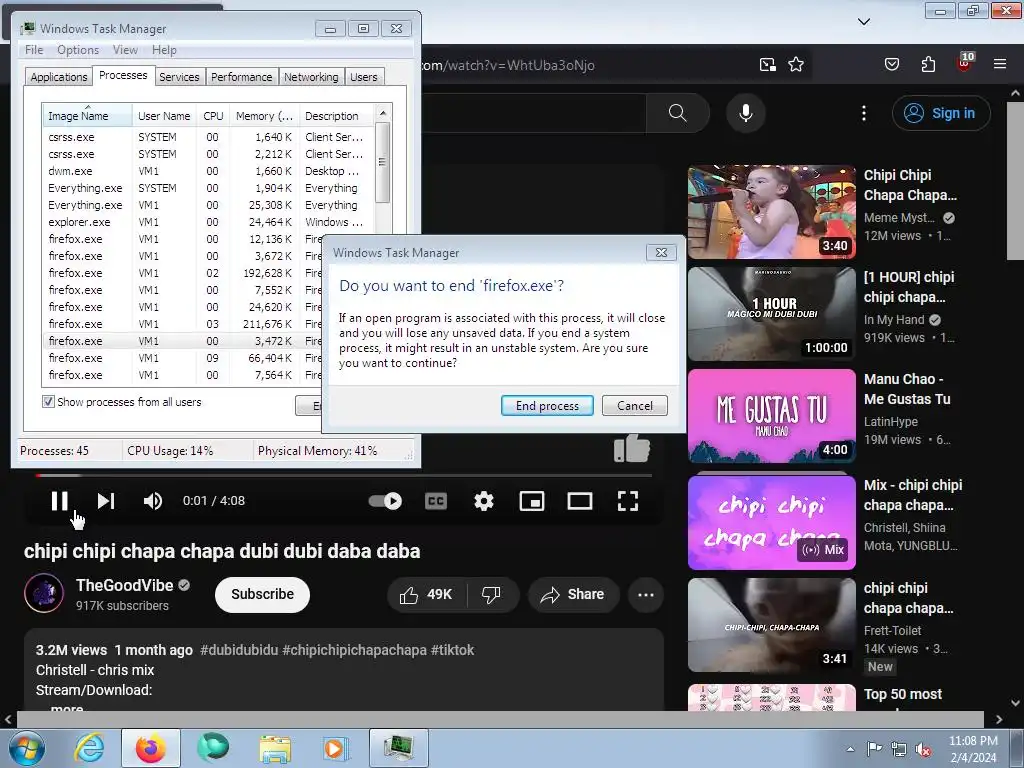Viewport: 1024px width, 768px height.
Task: Click the #tiktok hashtag
Action: point(453,650)
